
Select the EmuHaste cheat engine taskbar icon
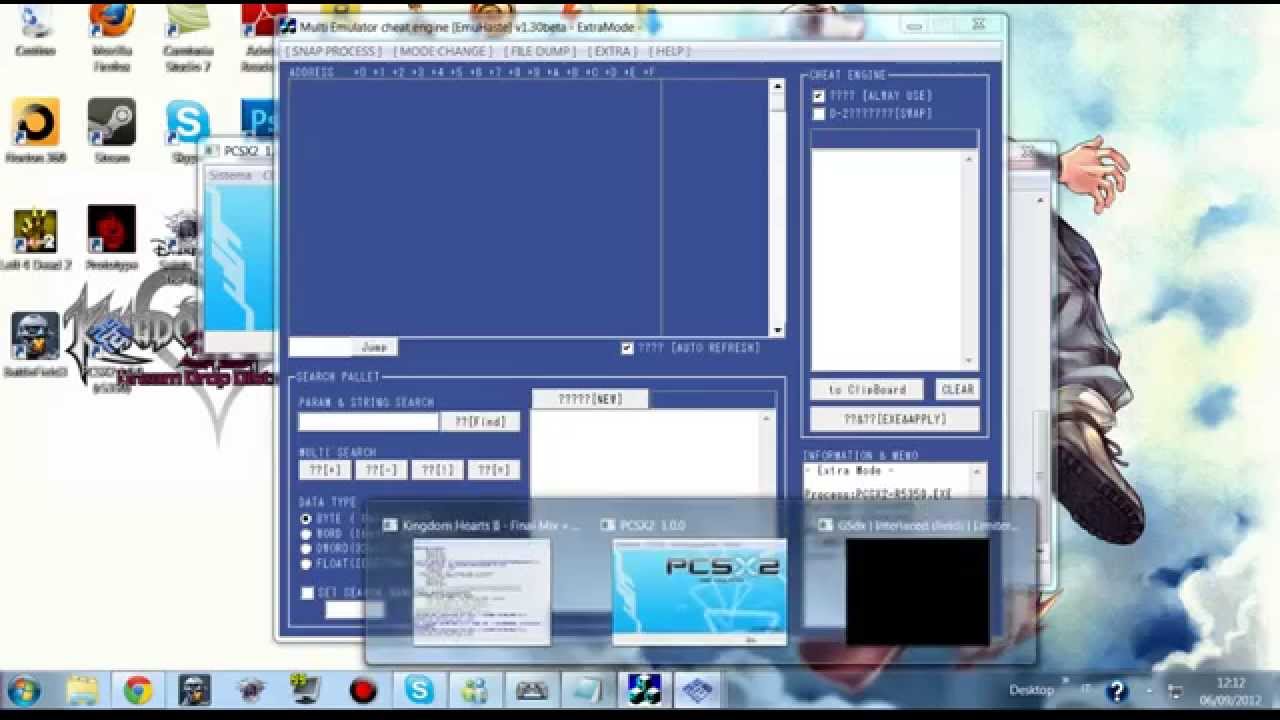[643, 691]
